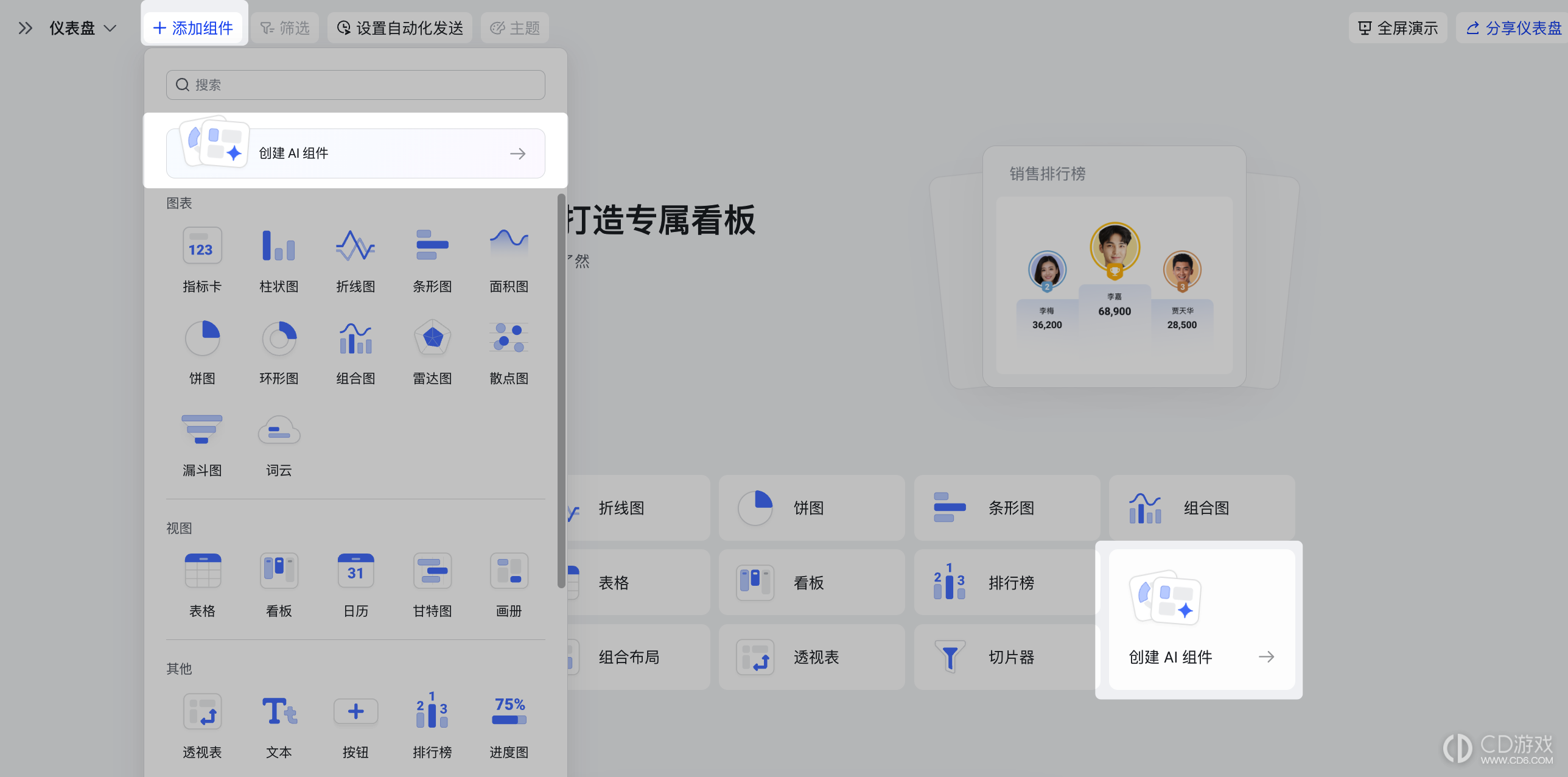Open 创建 AI 组件 in the dropdown panel
Image resolution: width=1568 pixels, height=777 pixels.
click(355, 153)
